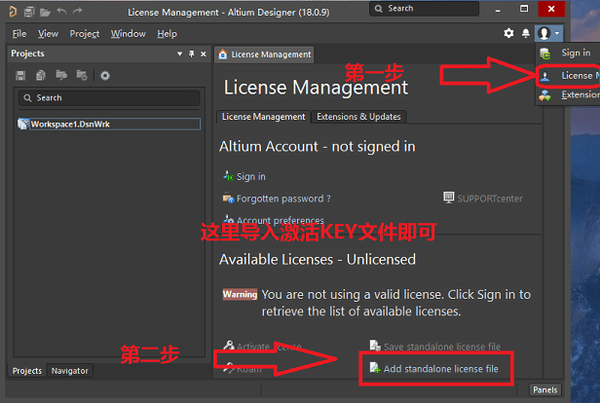Click the Sign in link under Altium Account
Viewport: 600px width, 403px height.
coord(251,176)
